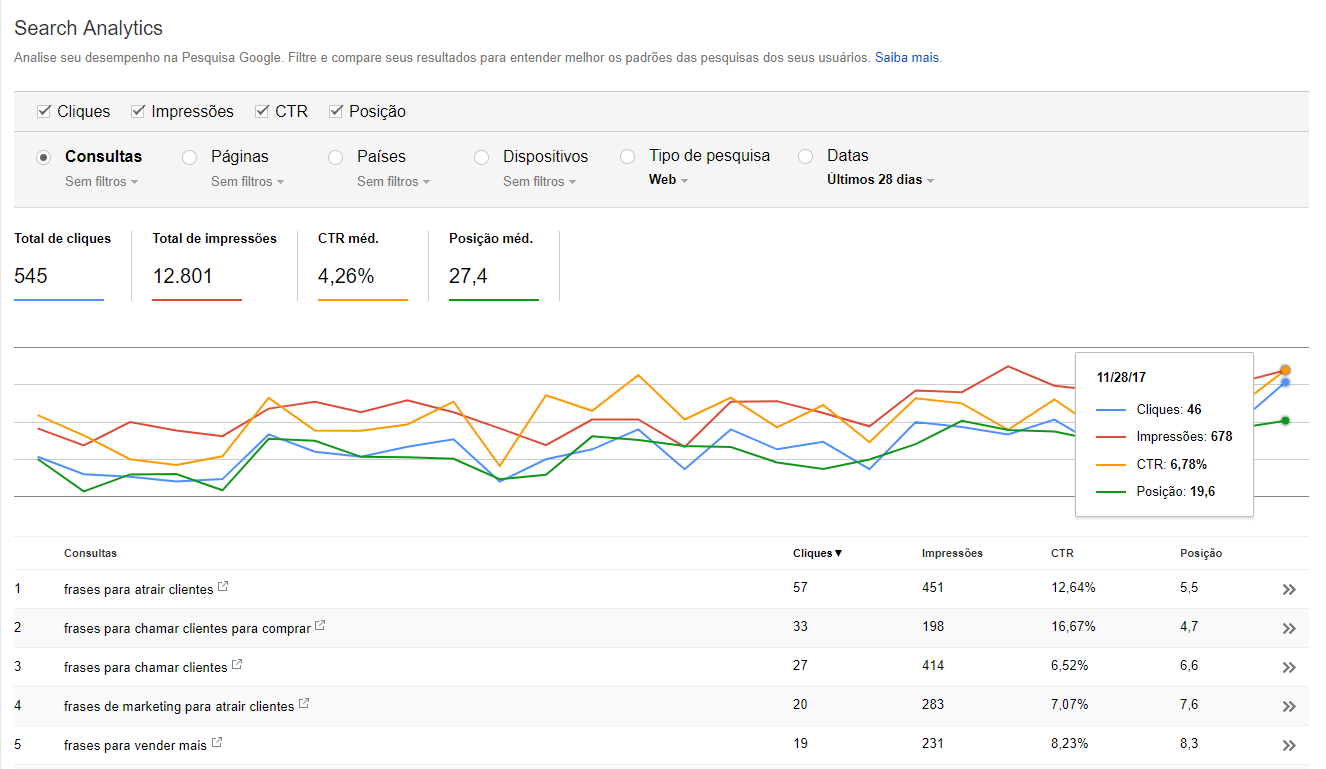
Task: Click the "Saiba mais" link
Action: pos(906,57)
